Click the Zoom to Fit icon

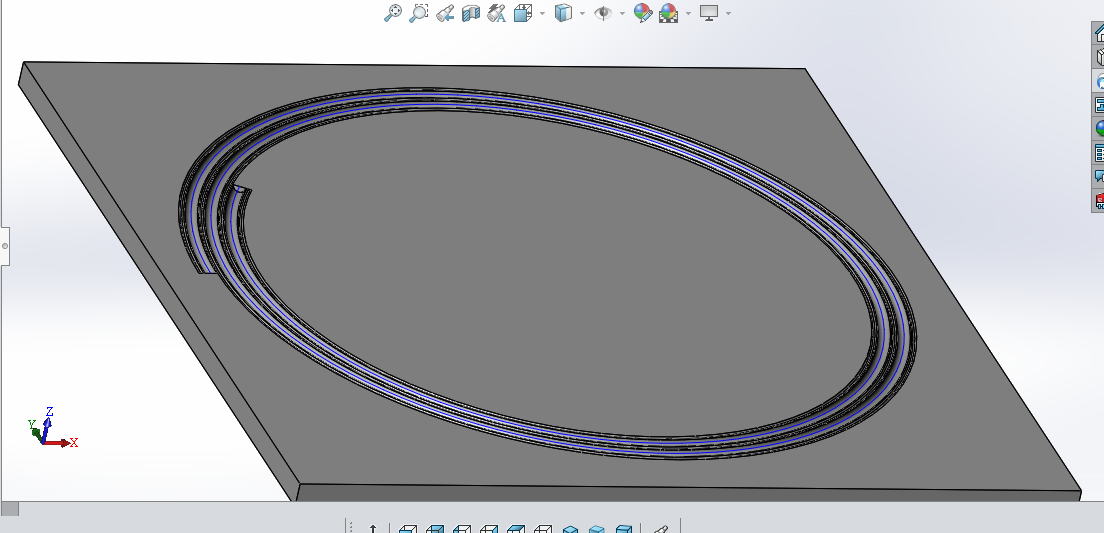coord(393,13)
